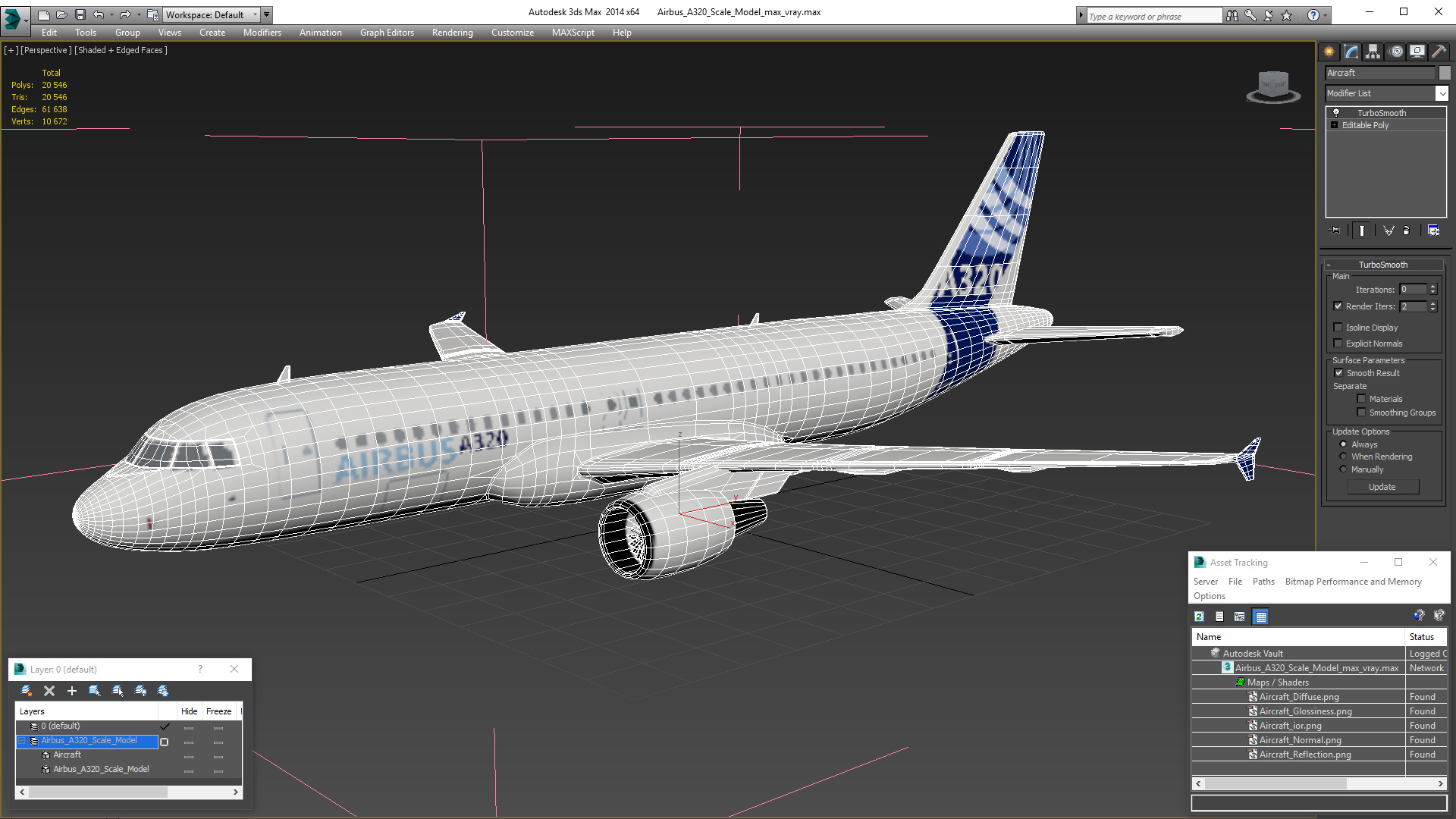Click Select Highlighted Objects icon in Layer dialog
Screen dimensions: 1456x819
pyautogui.click(x=95, y=691)
